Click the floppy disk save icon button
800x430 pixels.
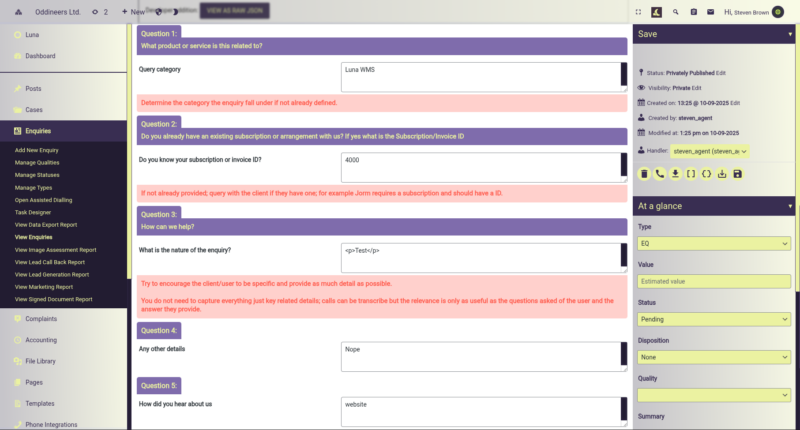pos(737,174)
